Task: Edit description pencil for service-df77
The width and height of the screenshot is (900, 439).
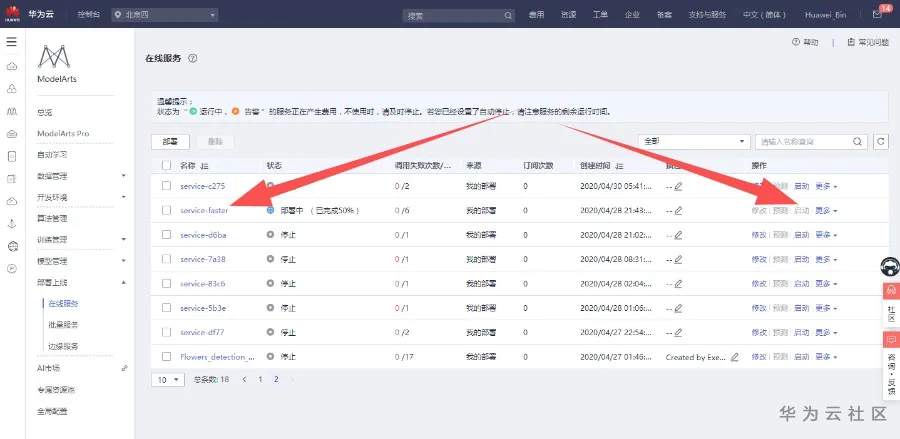Action: [x=678, y=333]
